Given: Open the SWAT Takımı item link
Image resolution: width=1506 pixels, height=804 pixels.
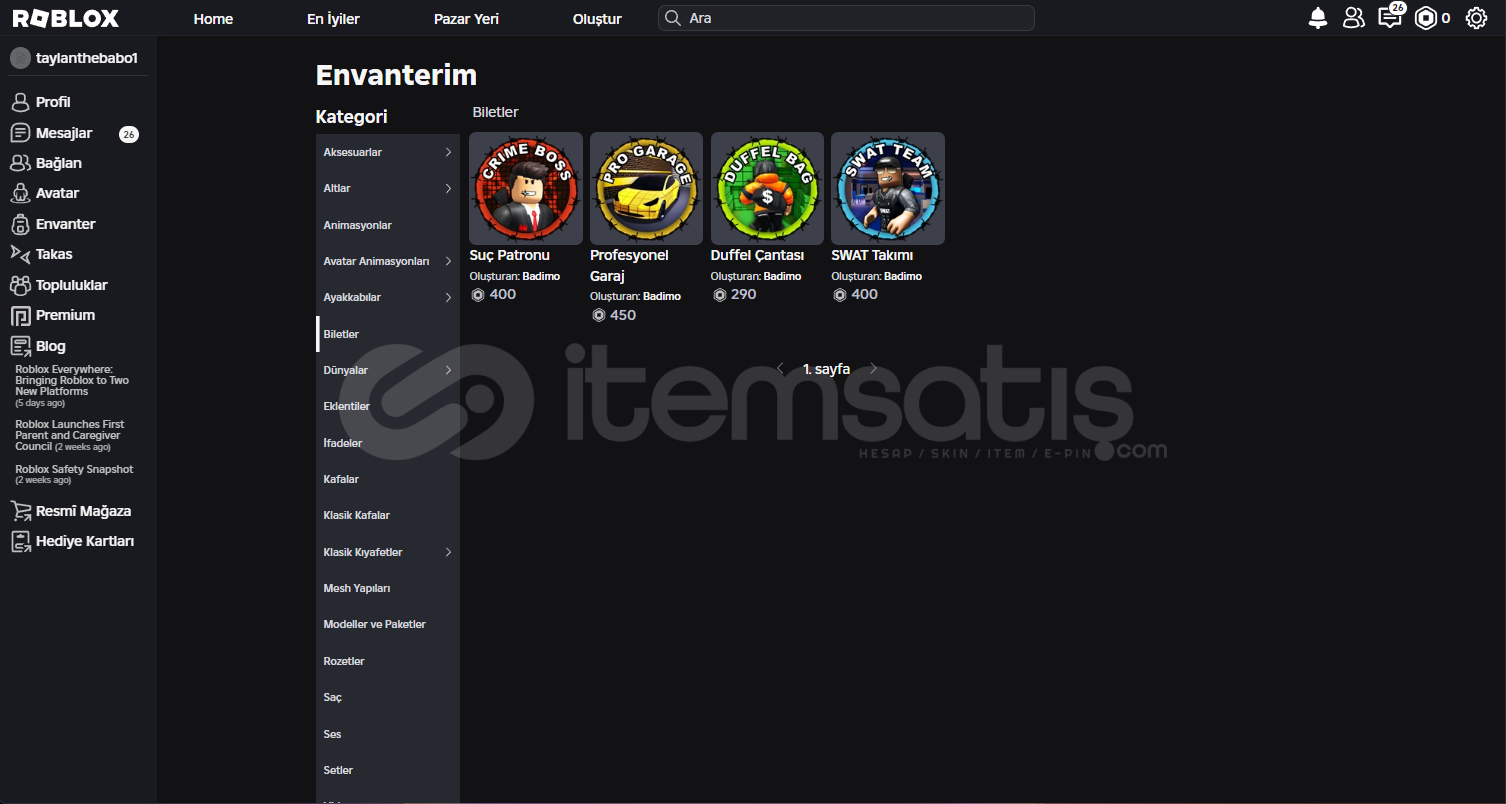Looking at the screenshot, I should [872, 255].
